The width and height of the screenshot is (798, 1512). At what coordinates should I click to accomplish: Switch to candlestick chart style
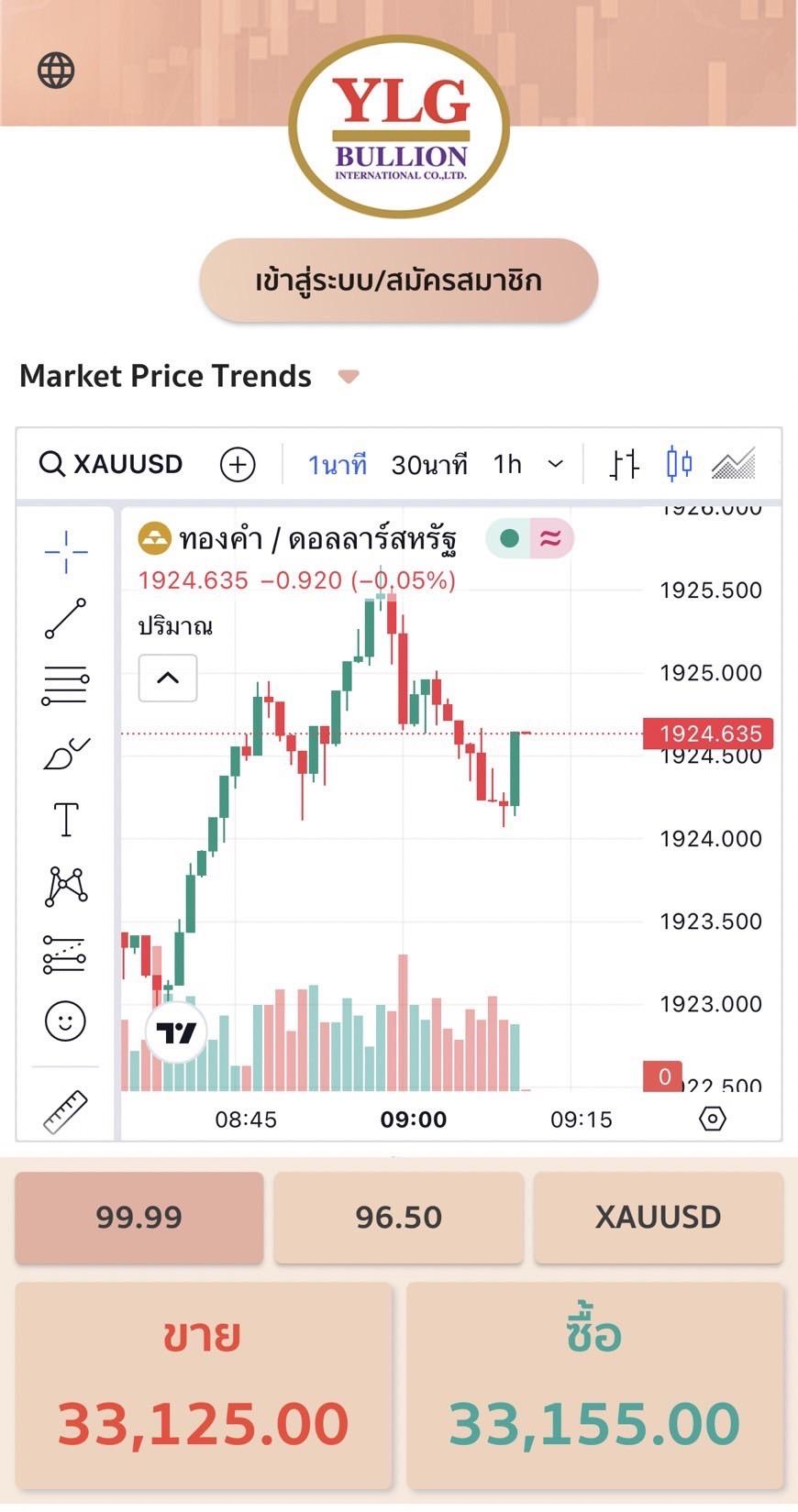pos(679,464)
